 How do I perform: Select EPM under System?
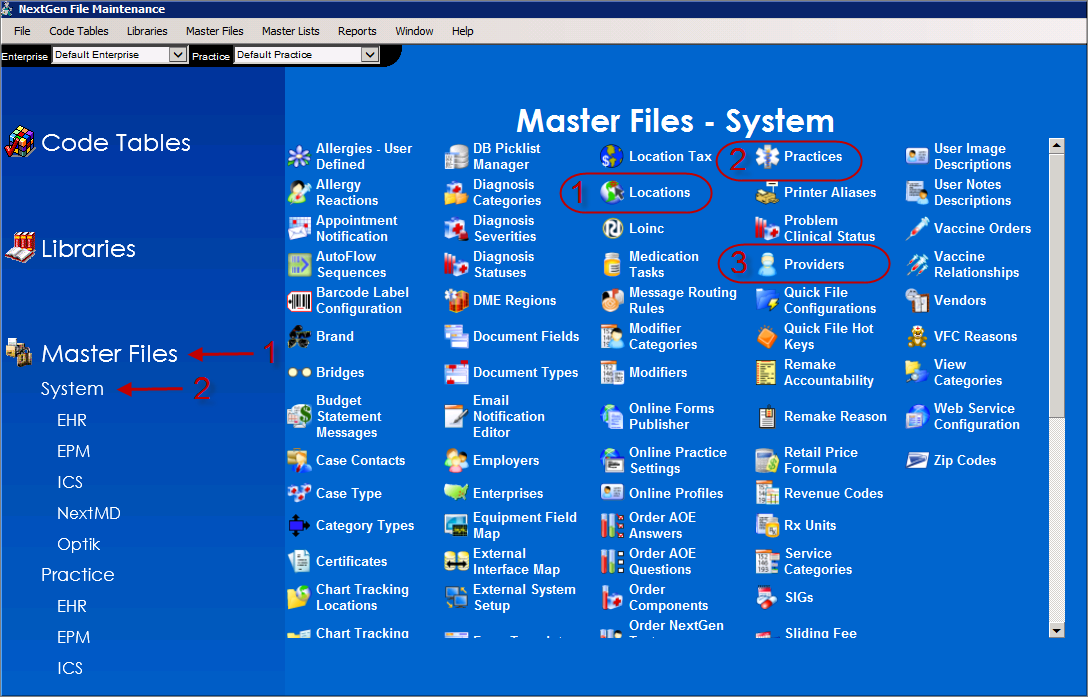click(74, 451)
